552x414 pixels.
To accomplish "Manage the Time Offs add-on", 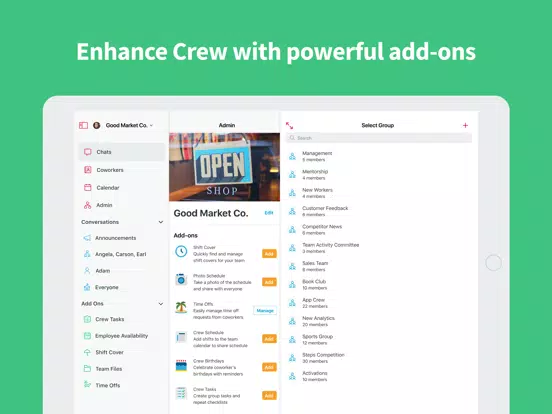I will point(265,310).
